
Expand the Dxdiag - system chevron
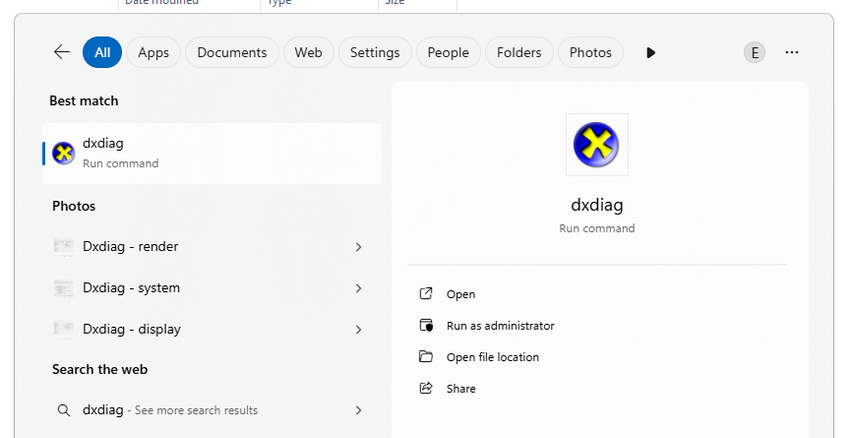pos(358,288)
